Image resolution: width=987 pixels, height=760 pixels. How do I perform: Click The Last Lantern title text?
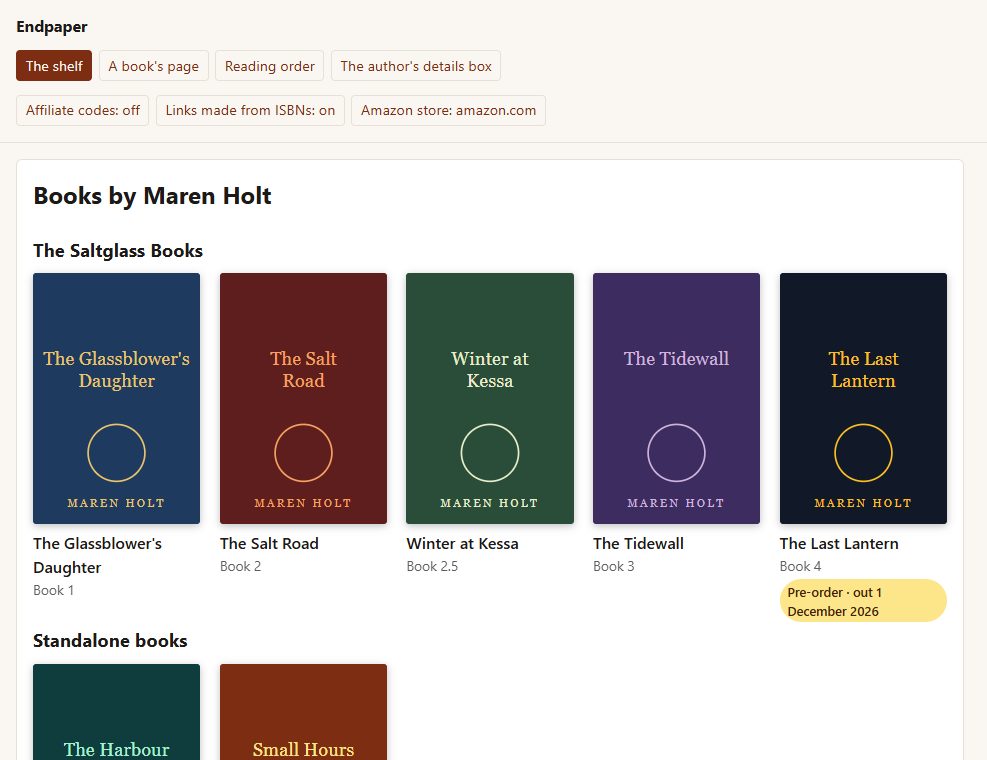pyautogui.click(x=839, y=543)
